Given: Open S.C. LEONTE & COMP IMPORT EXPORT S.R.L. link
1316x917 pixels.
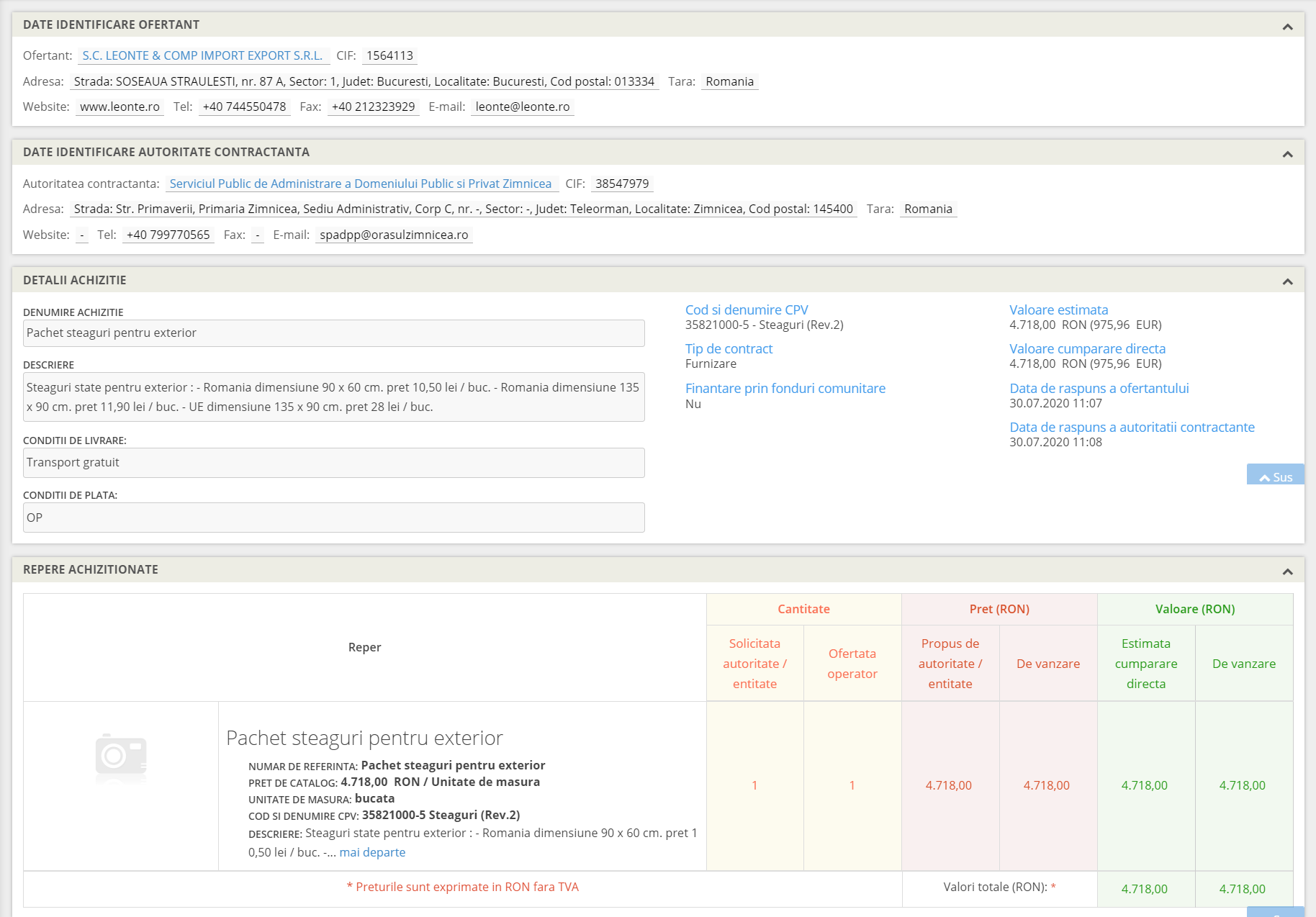Looking at the screenshot, I should click(202, 55).
